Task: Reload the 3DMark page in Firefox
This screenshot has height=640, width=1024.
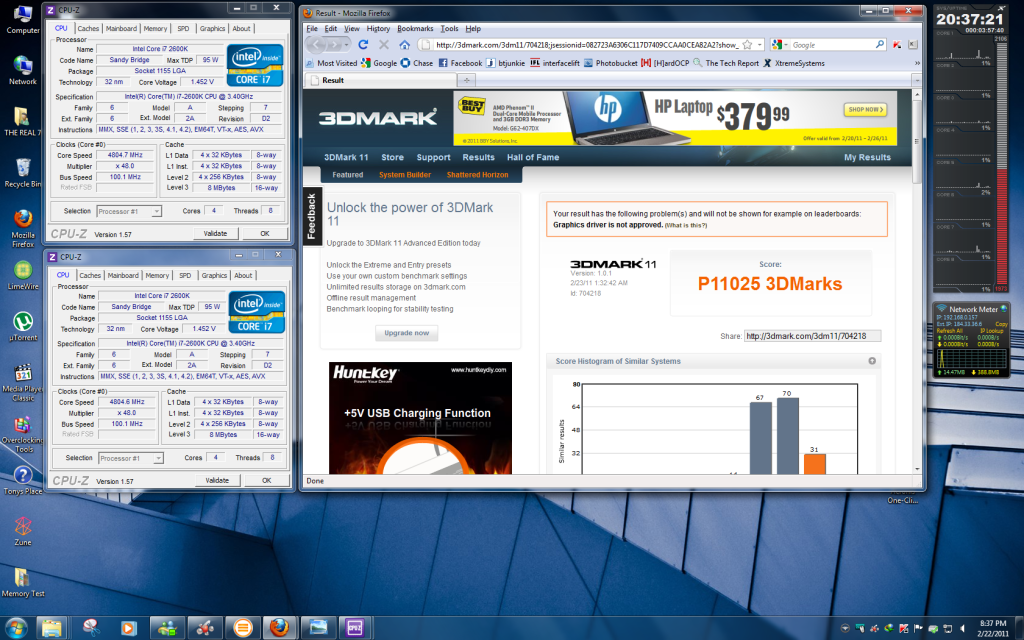Action: (x=363, y=44)
